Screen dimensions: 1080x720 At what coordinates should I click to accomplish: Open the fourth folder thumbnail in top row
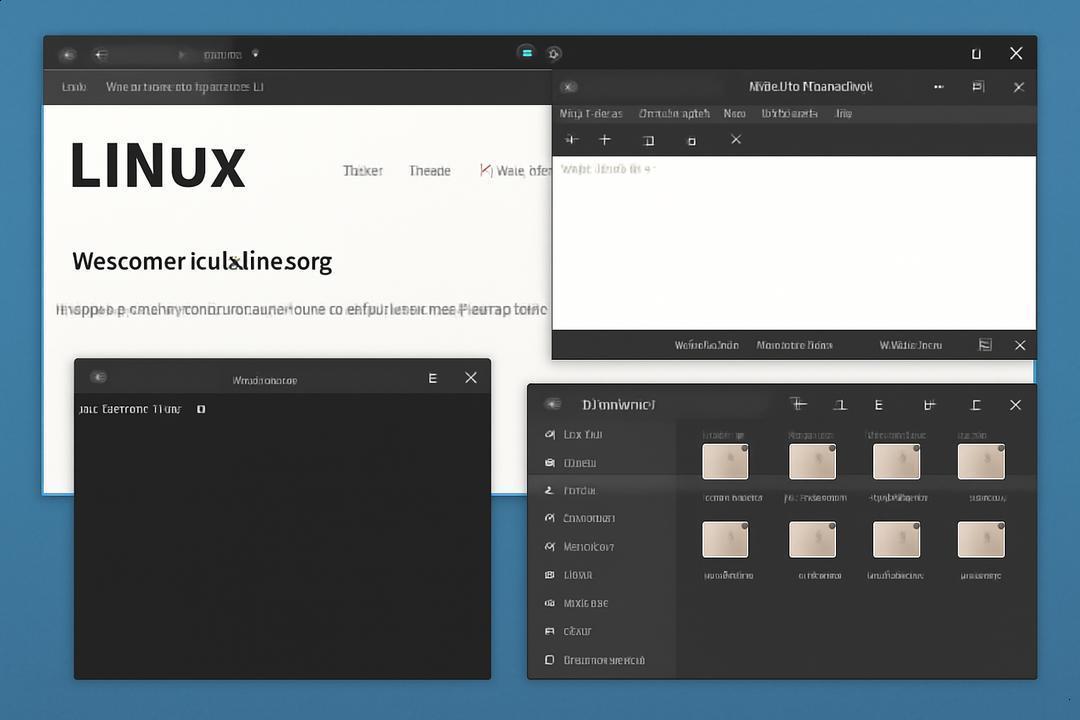[981, 462]
